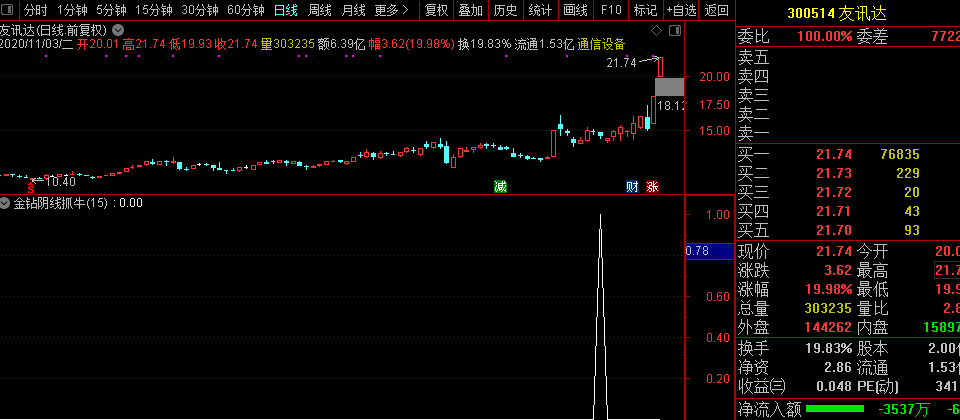Click the 买一 bid price 21.74
Screen dimensions: 960x420
click(833, 154)
